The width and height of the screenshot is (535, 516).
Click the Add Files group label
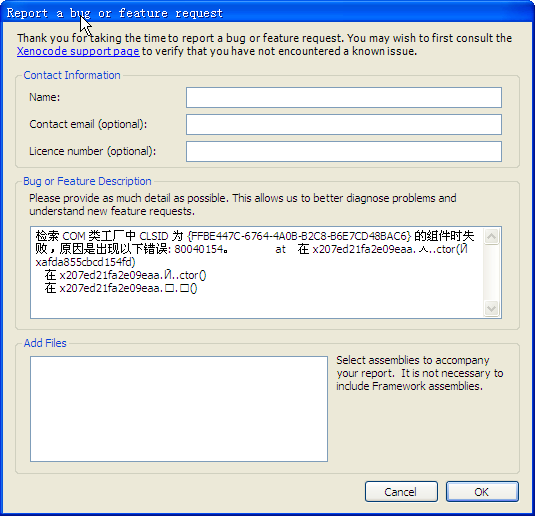tap(45, 343)
